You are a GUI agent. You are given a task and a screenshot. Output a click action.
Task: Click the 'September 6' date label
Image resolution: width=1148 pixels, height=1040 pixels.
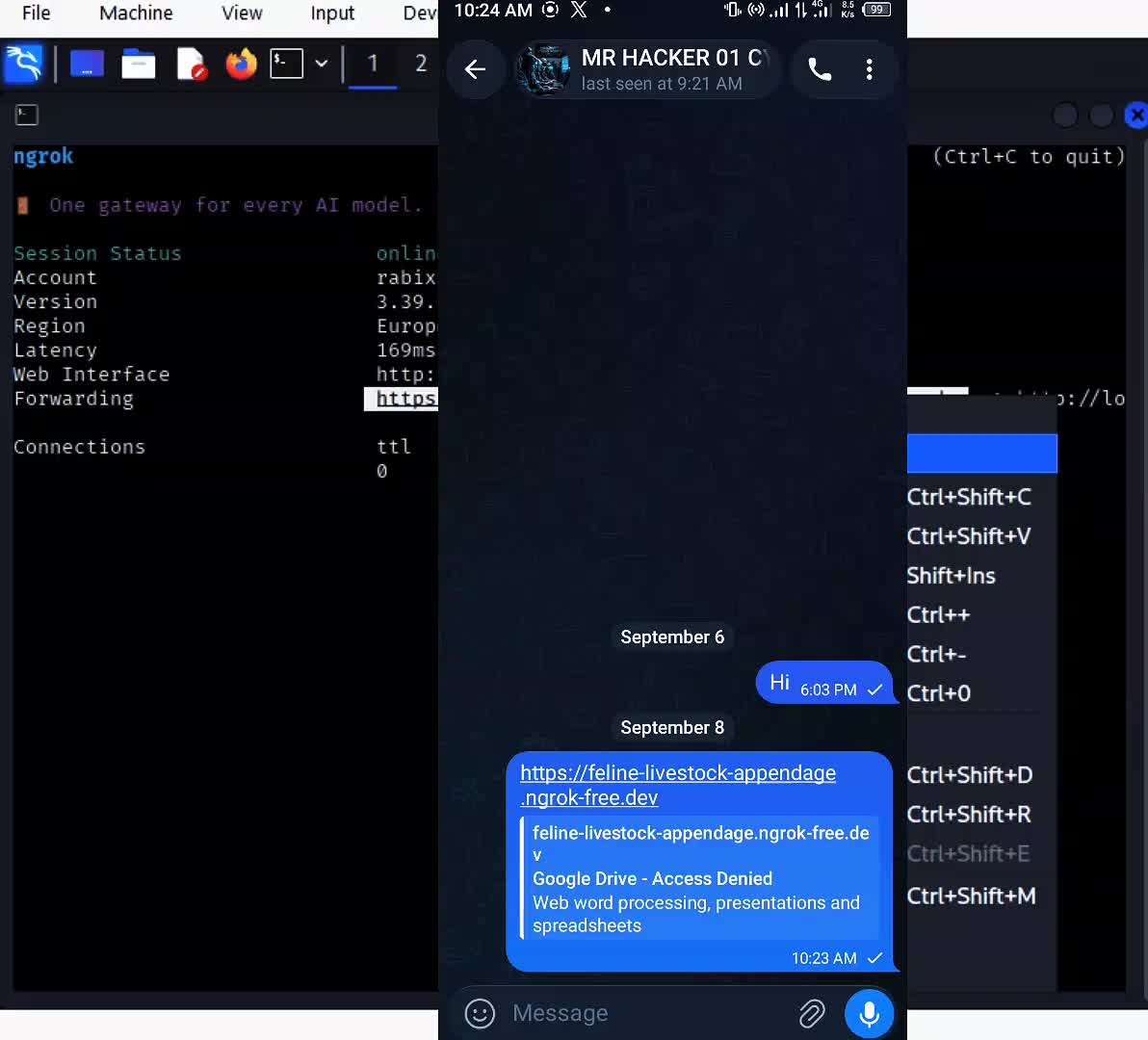tap(672, 637)
